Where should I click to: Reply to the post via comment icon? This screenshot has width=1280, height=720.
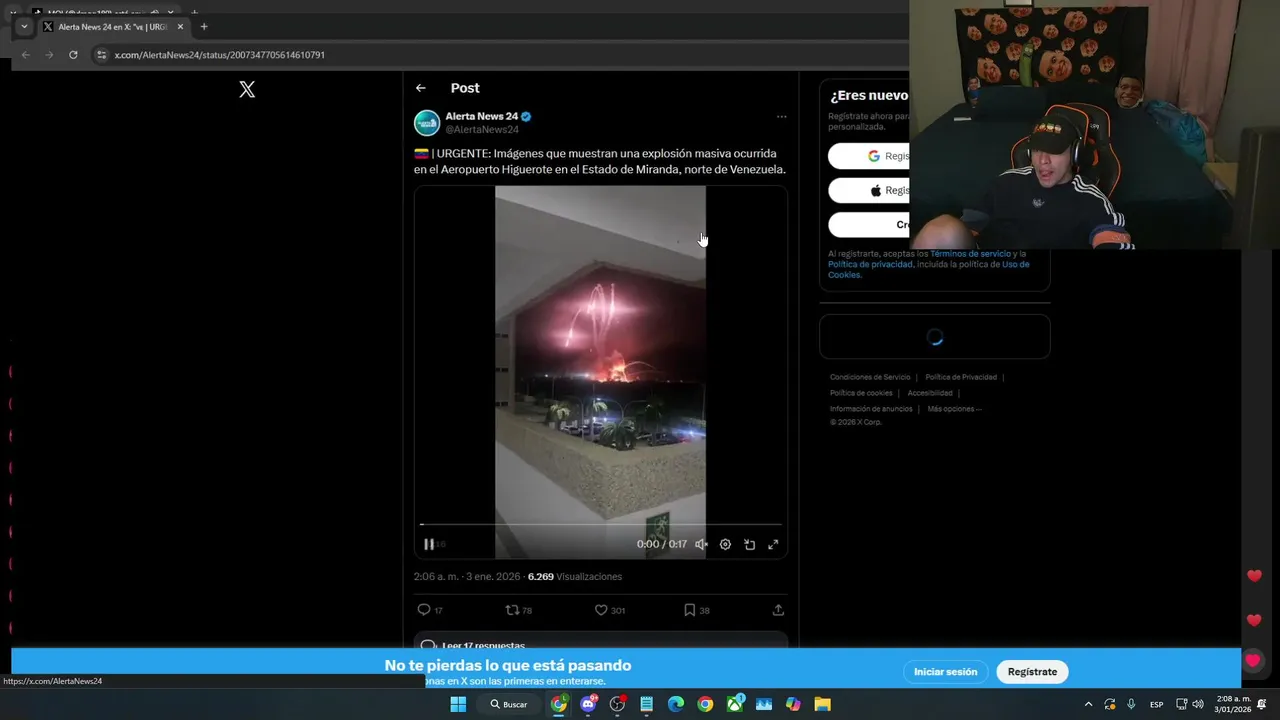pyautogui.click(x=430, y=610)
